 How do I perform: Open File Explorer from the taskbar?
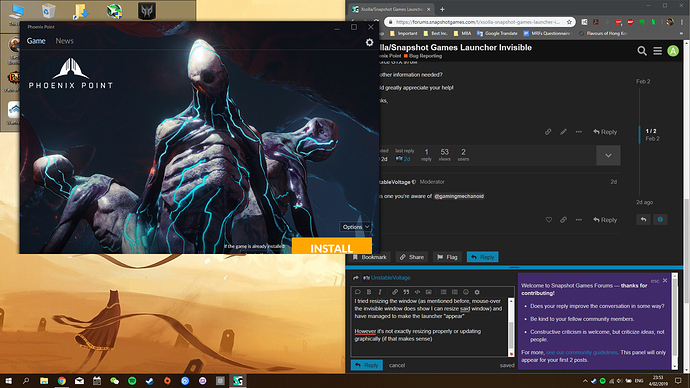pyautogui.click(x=44, y=381)
